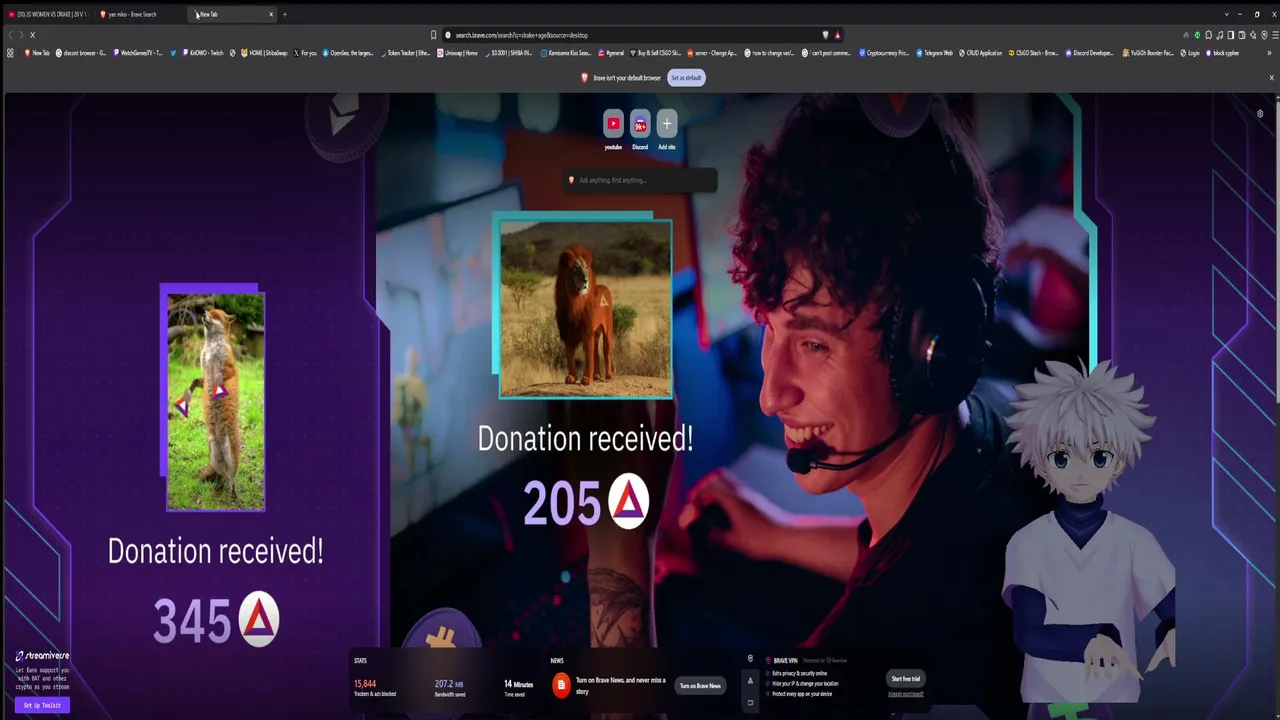Image resolution: width=1280 pixels, height=720 pixels.
Task: Open the i can't post comments bookmark
Action: pyautogui.click(x=827, y=53)
